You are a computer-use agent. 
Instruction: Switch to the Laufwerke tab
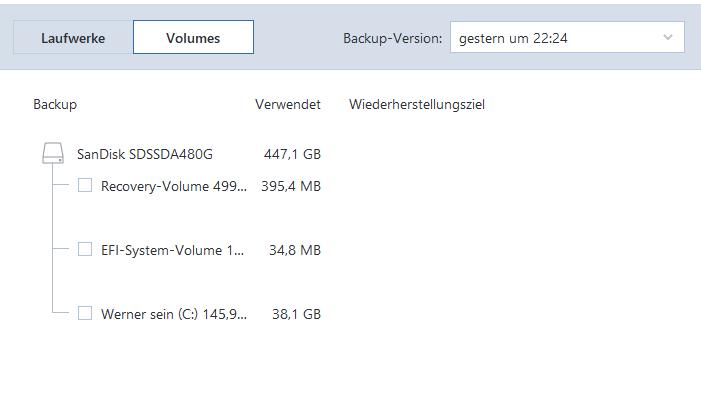click(x=73, y=38)
